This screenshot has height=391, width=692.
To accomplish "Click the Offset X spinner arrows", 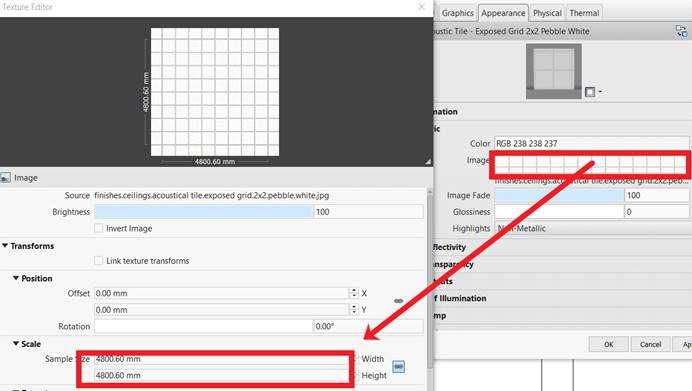I will click(x=354, y=293).
